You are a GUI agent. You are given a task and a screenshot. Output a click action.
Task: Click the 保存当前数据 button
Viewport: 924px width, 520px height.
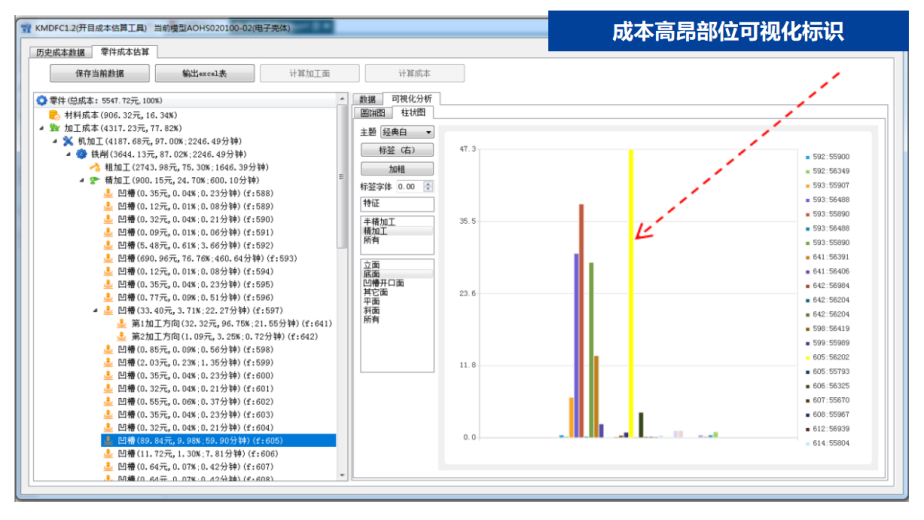coord(99,74)
